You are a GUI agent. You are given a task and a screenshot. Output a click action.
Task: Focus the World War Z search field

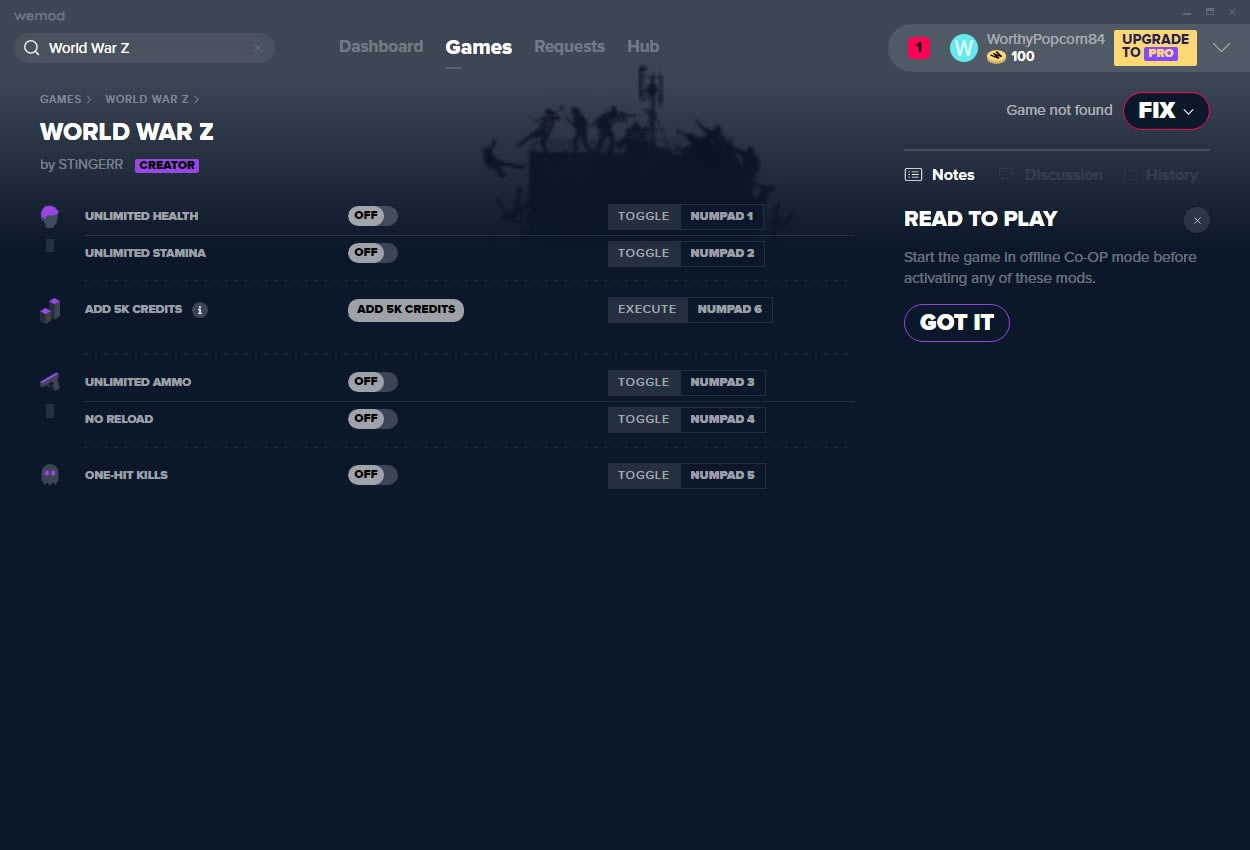[145, 48]
